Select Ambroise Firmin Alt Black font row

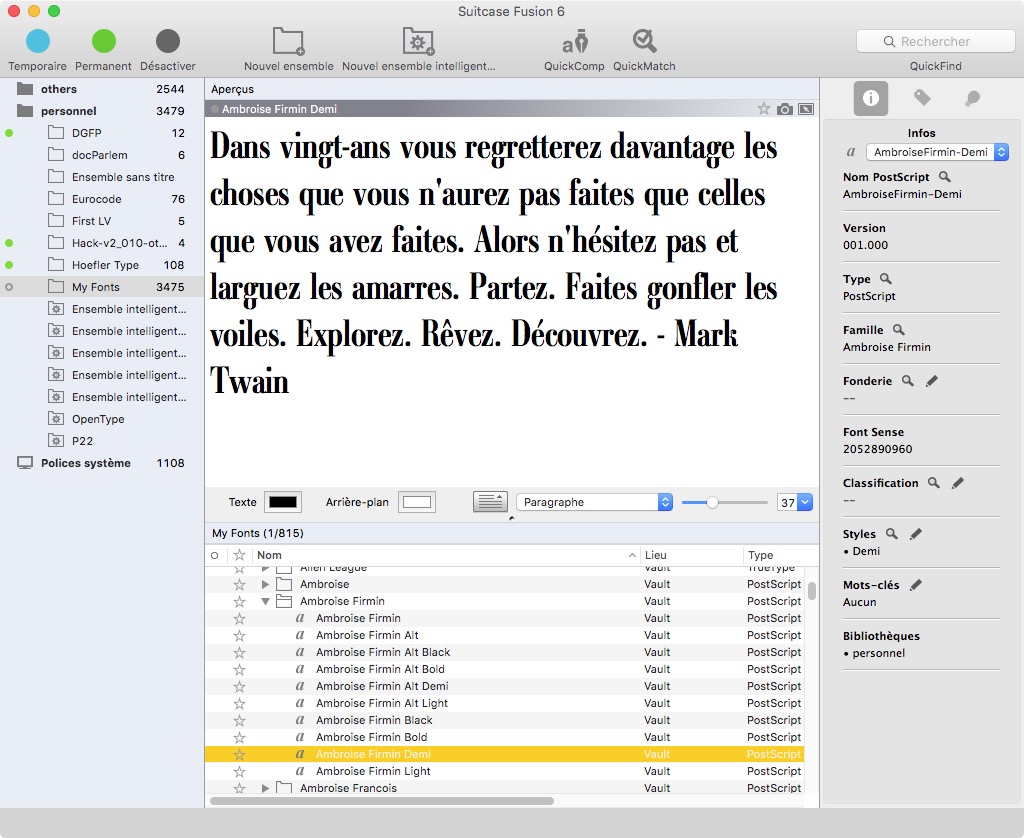click(504, 652)
